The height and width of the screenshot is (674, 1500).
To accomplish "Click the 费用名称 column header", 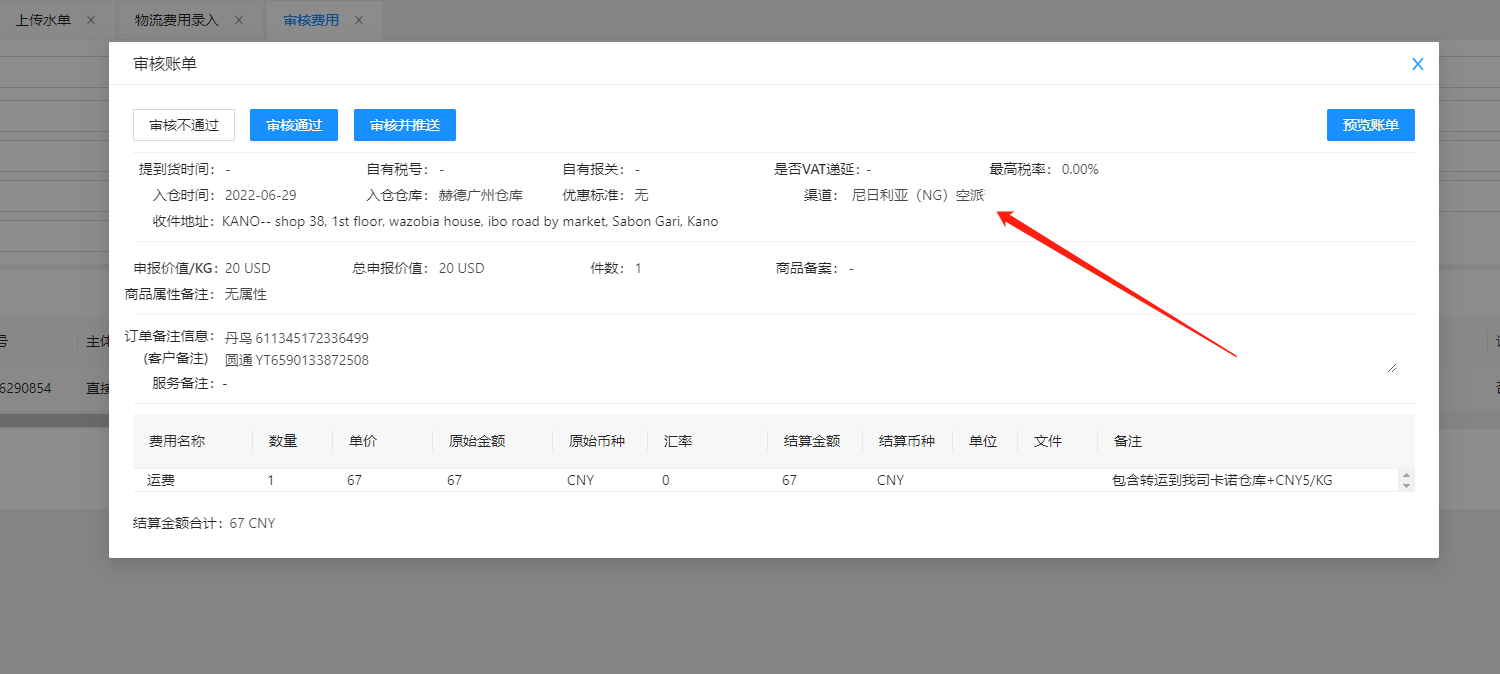I will pos(177,441).
